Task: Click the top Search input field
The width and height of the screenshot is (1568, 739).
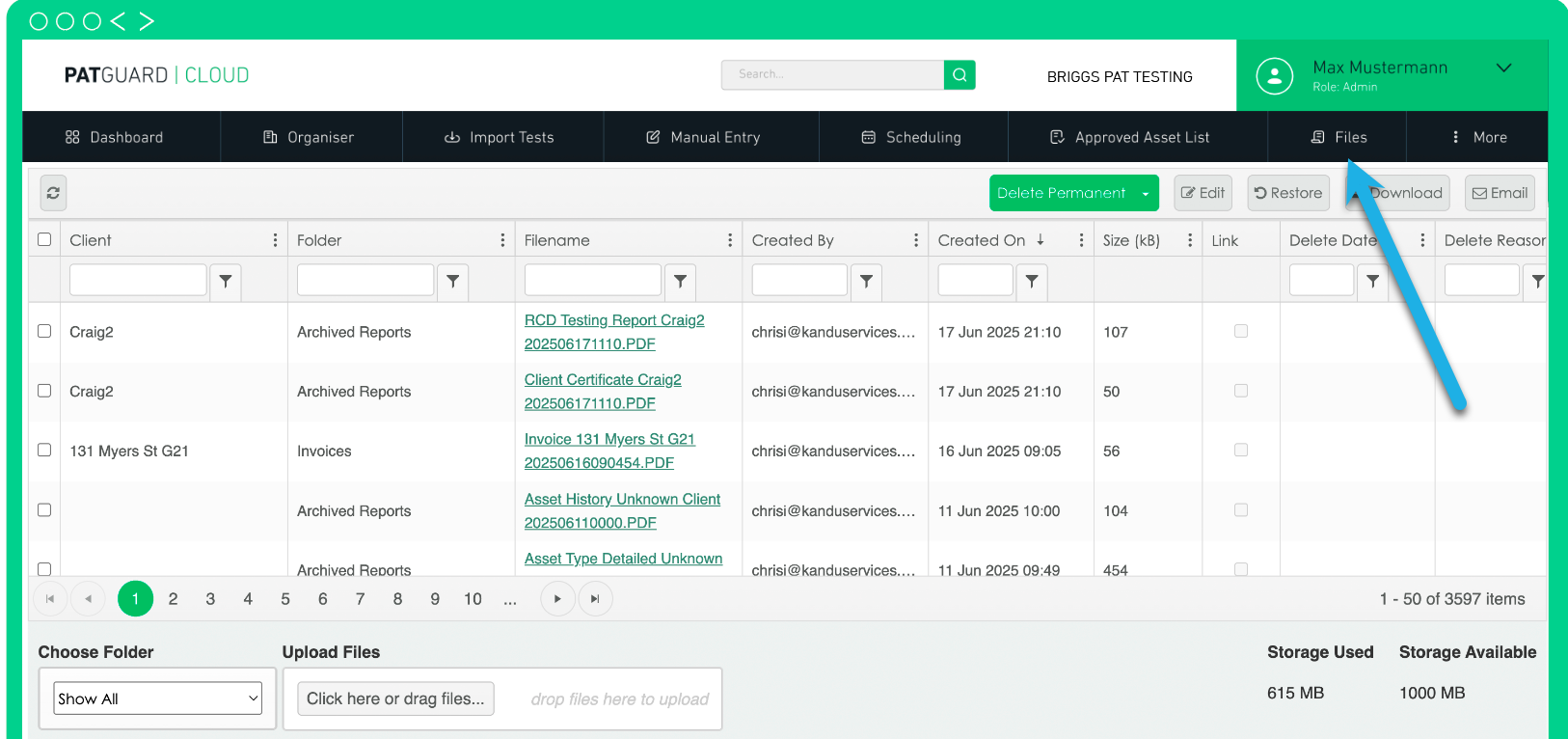Action: coord(831,74)
